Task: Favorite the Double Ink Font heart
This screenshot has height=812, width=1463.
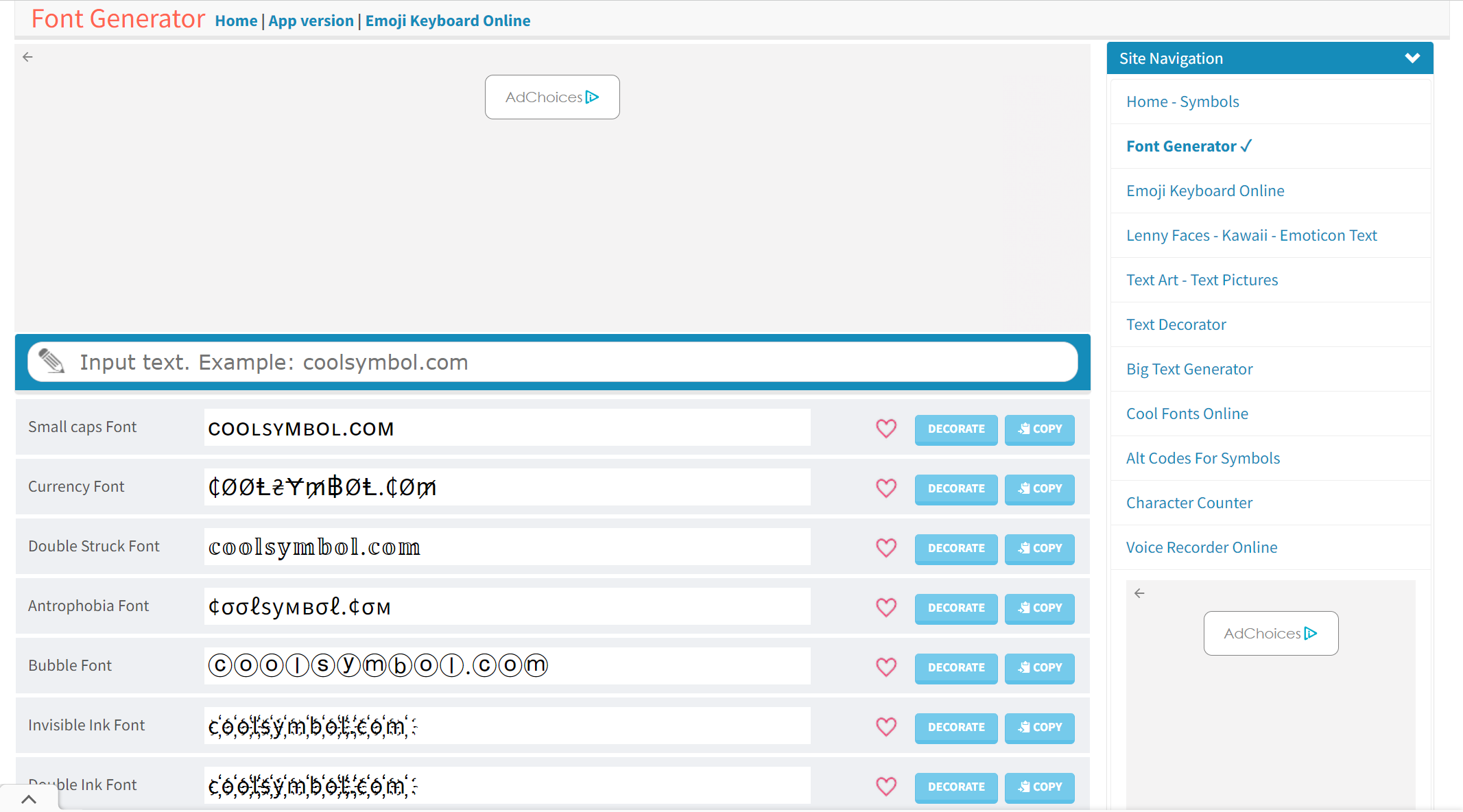Action: point(886,787)
